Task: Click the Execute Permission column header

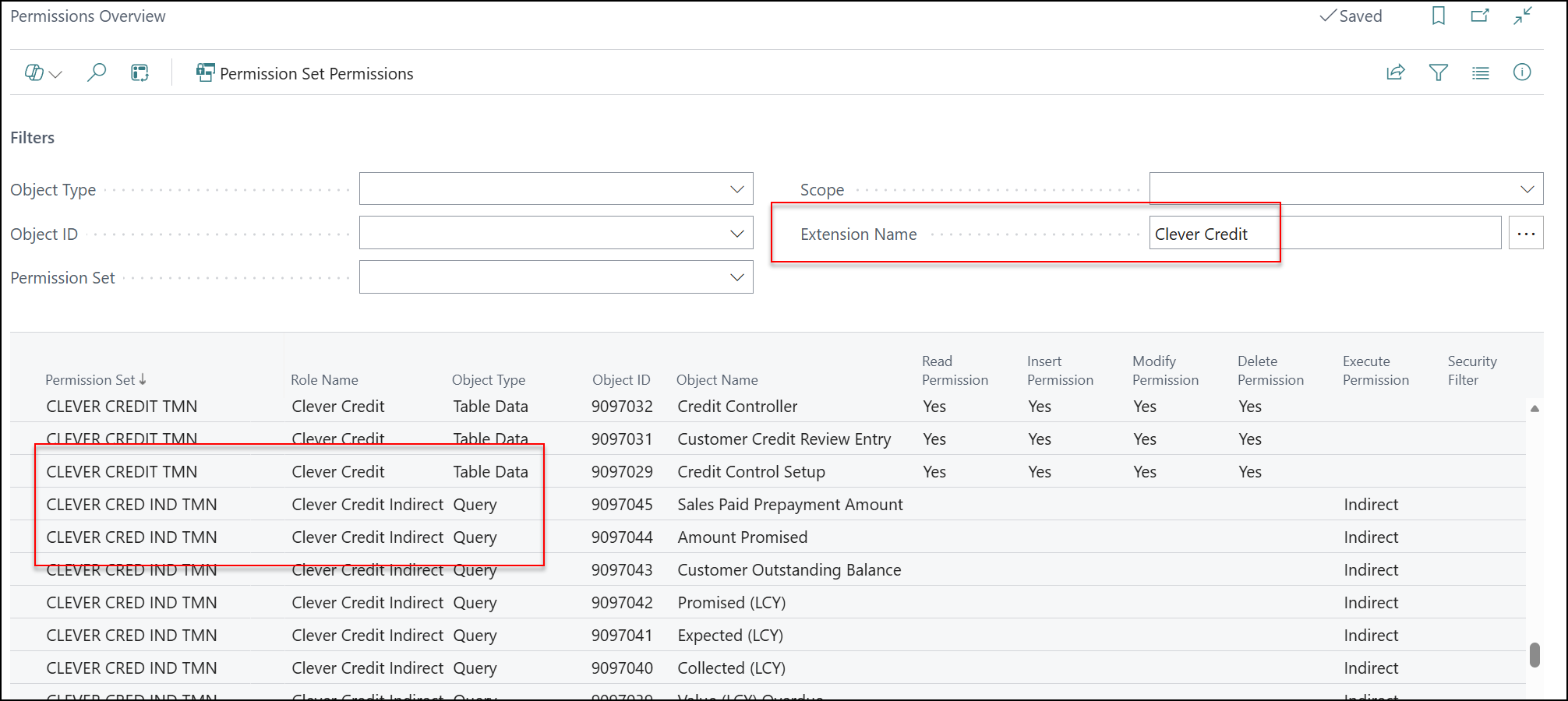Action: click(x=1376, y=371)
